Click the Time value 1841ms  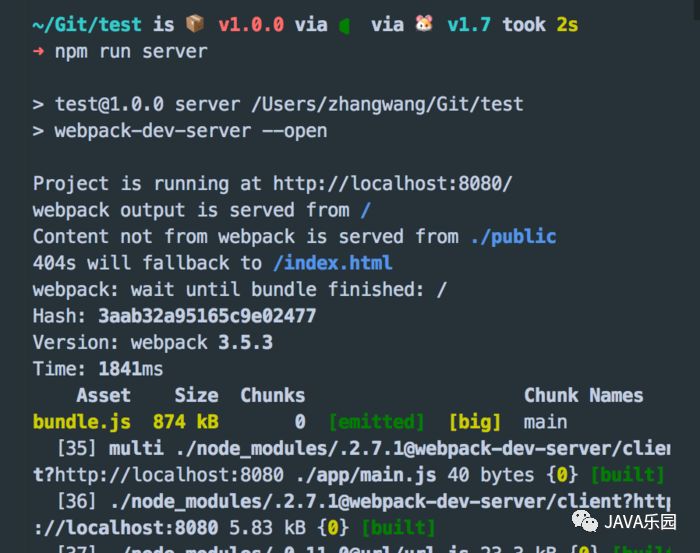[x=130, y=369]
